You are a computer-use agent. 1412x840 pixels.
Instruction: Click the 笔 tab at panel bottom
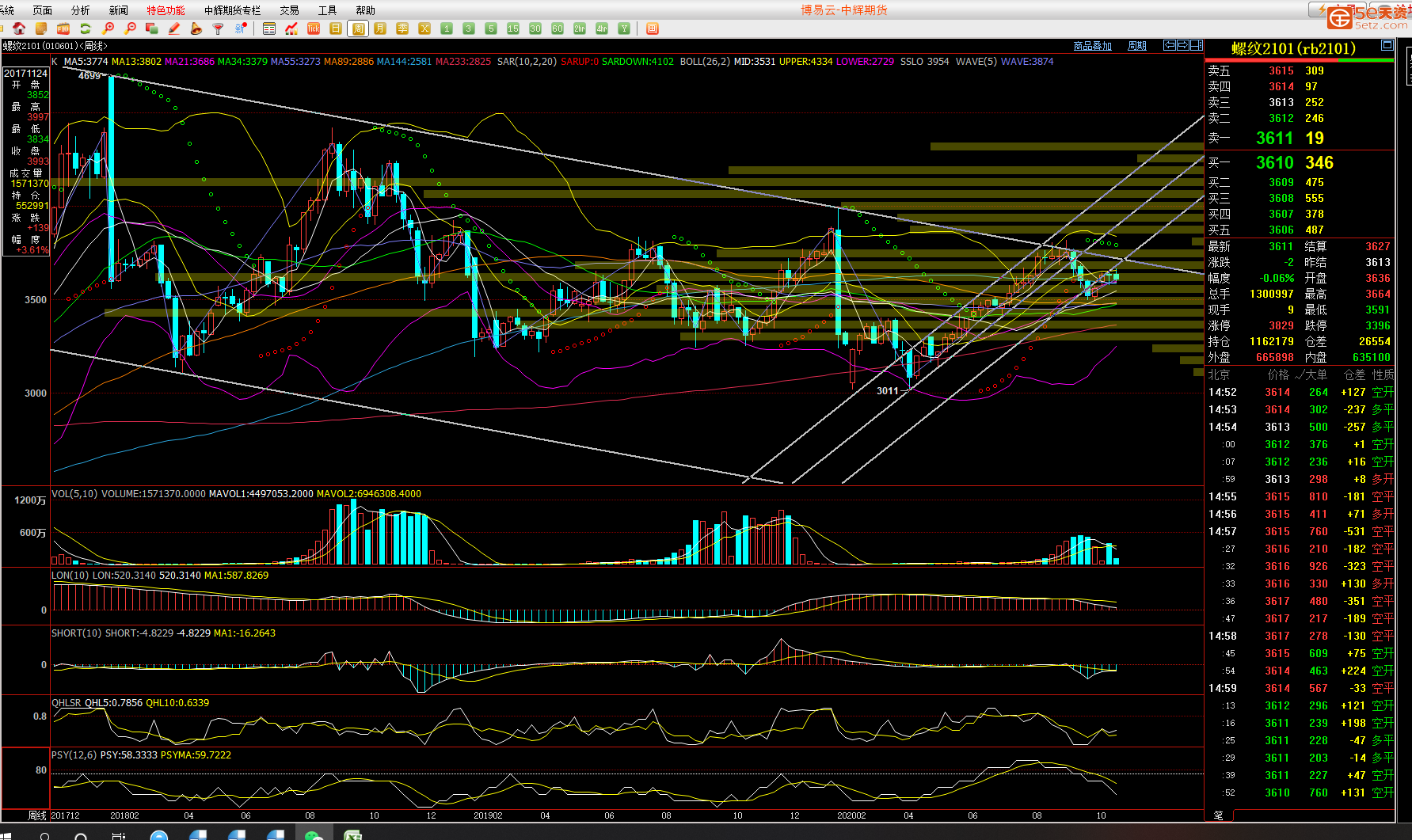pyautogui.click(x=1219, y=815)
